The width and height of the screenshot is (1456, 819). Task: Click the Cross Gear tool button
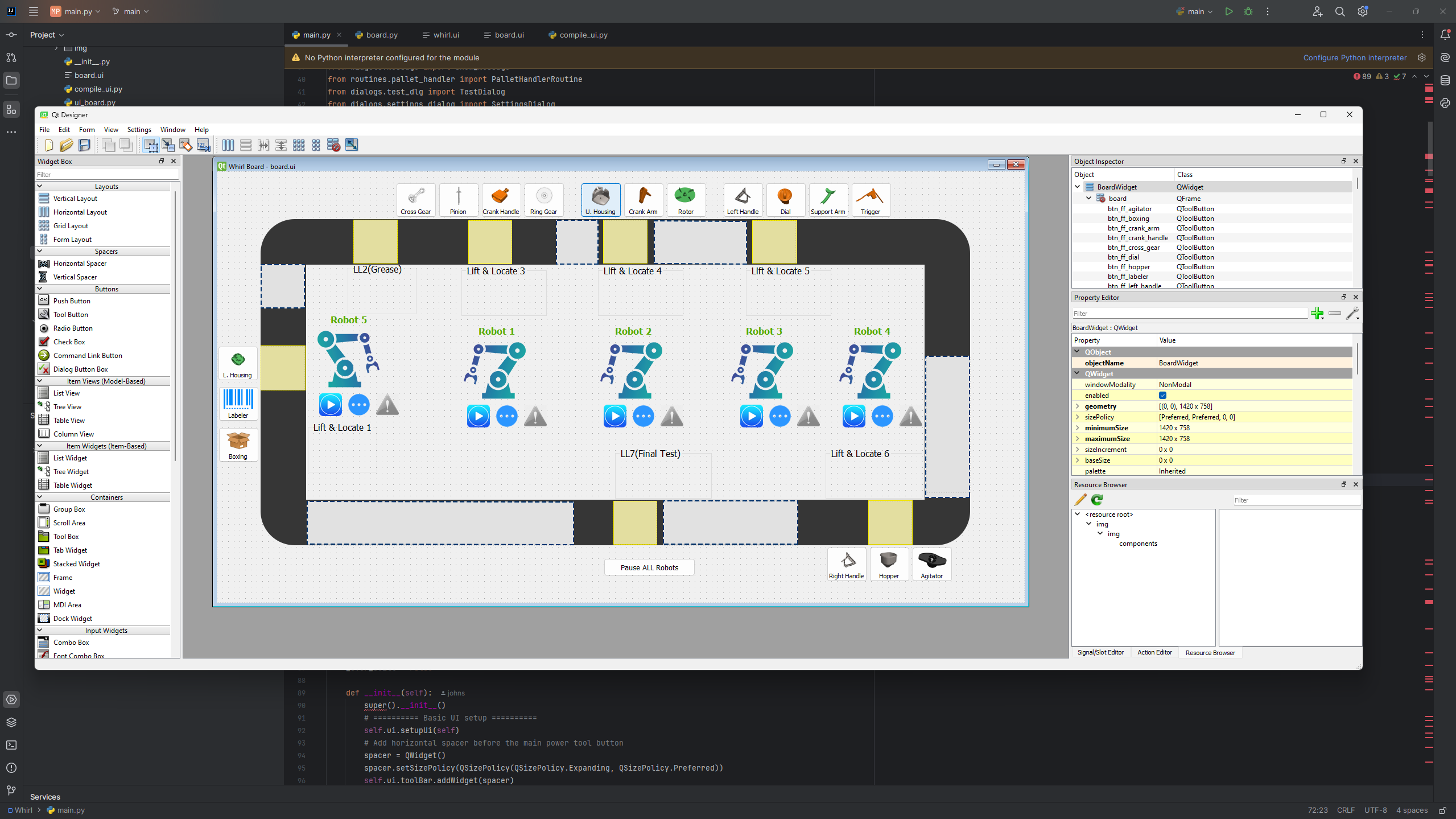point(416,200)
